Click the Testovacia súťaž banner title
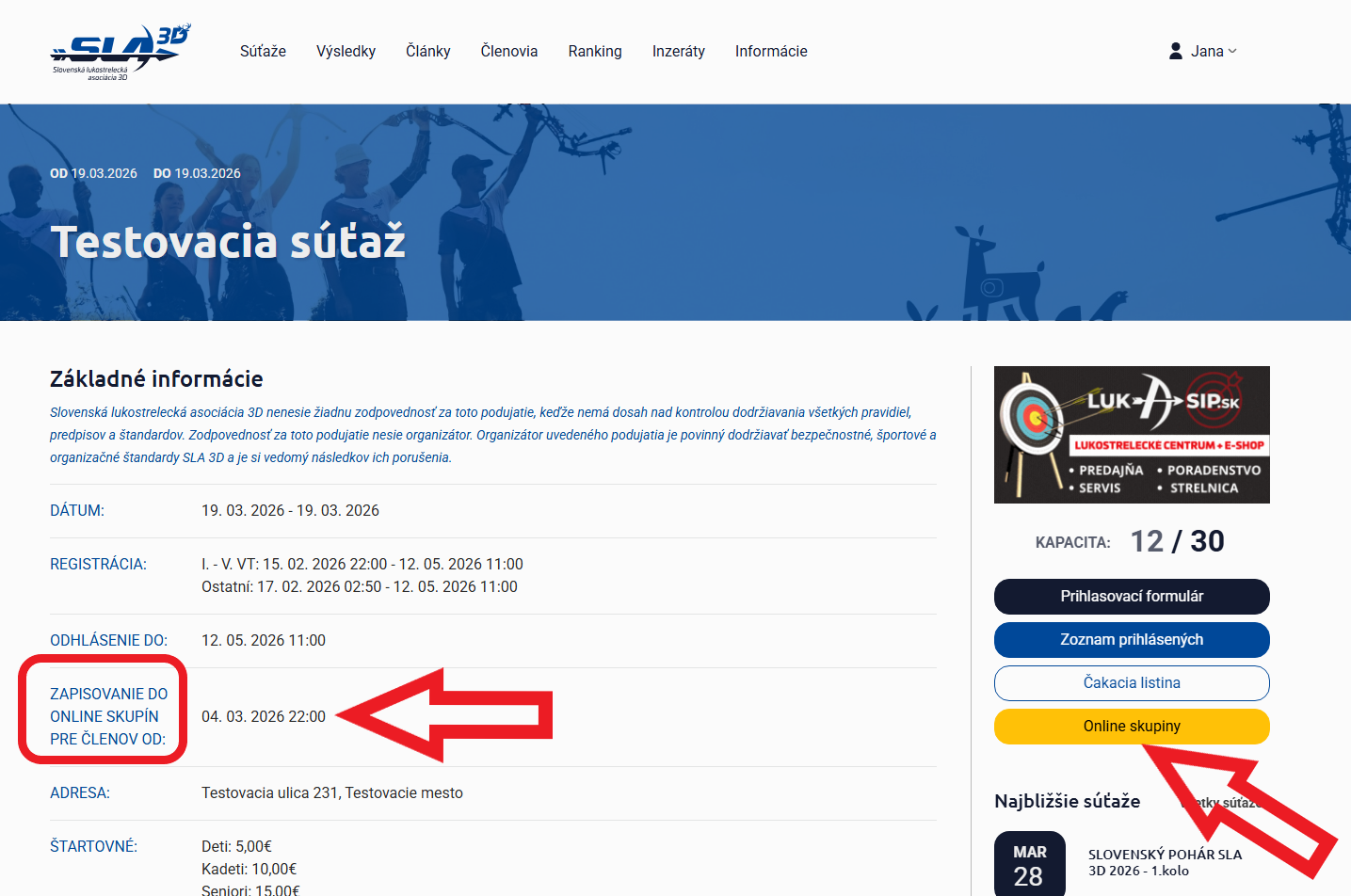The image size is (1351, 896). (228, 241)
